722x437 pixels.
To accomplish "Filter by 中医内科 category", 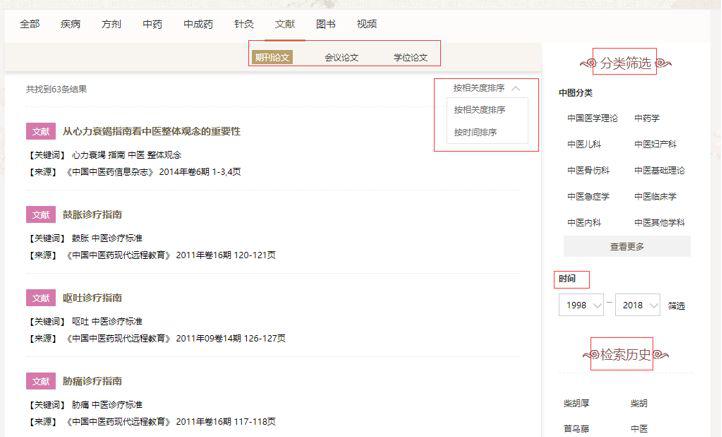I will pos(584,222).
